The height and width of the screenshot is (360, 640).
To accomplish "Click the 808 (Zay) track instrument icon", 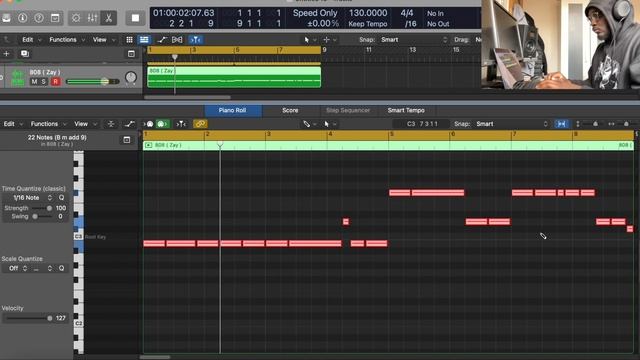I will [18, 78].
